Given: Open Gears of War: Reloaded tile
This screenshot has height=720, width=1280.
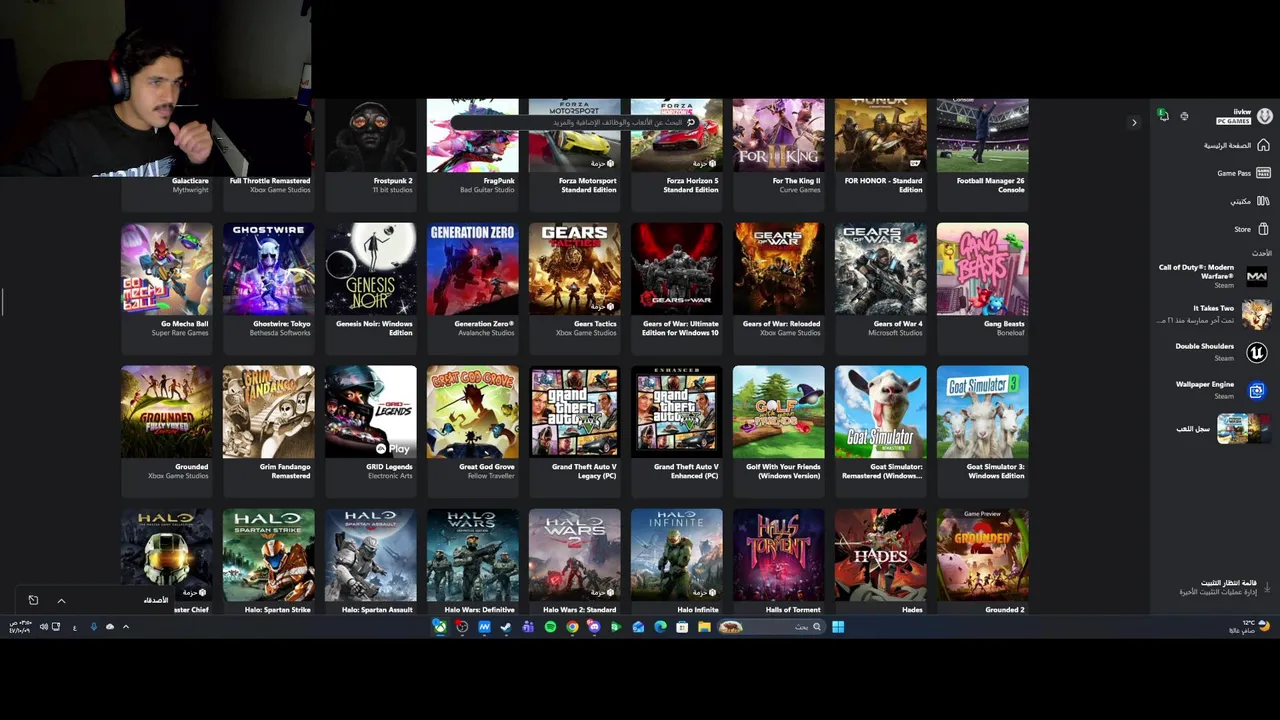Looking at the screenshot, I should 779,288.
